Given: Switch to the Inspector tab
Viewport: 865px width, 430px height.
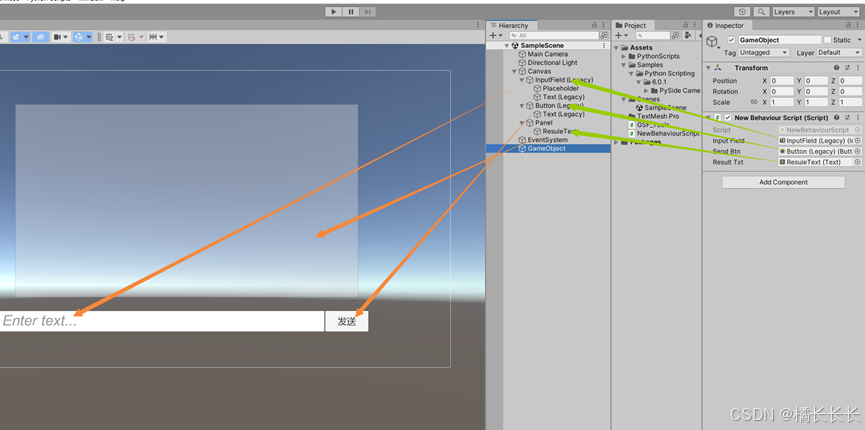Looking at the screenshot, I should coord(728,25).
